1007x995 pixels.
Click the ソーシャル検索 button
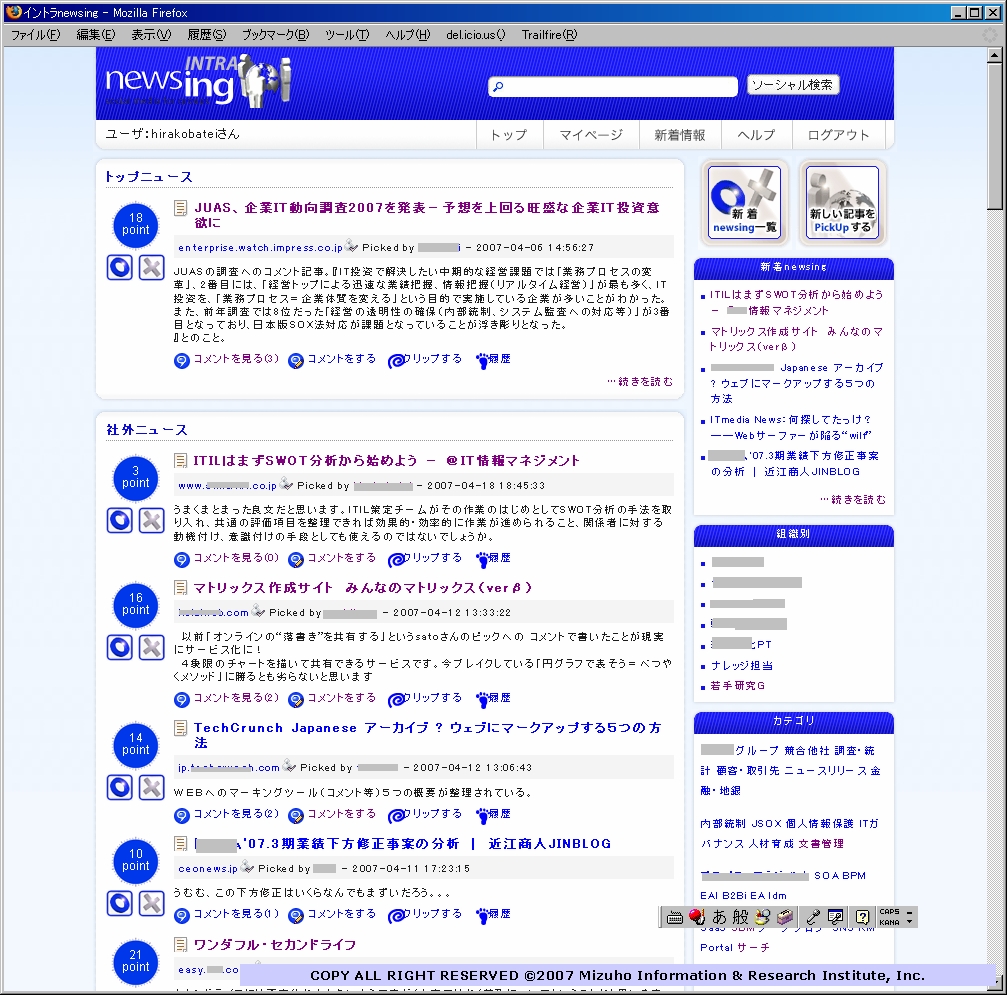pos(792,85)
